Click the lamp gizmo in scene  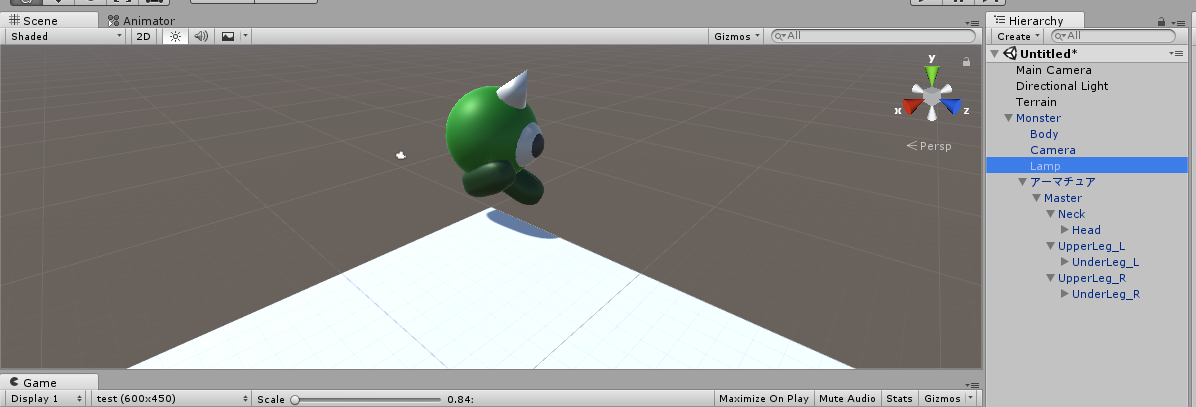click(401, 155)
